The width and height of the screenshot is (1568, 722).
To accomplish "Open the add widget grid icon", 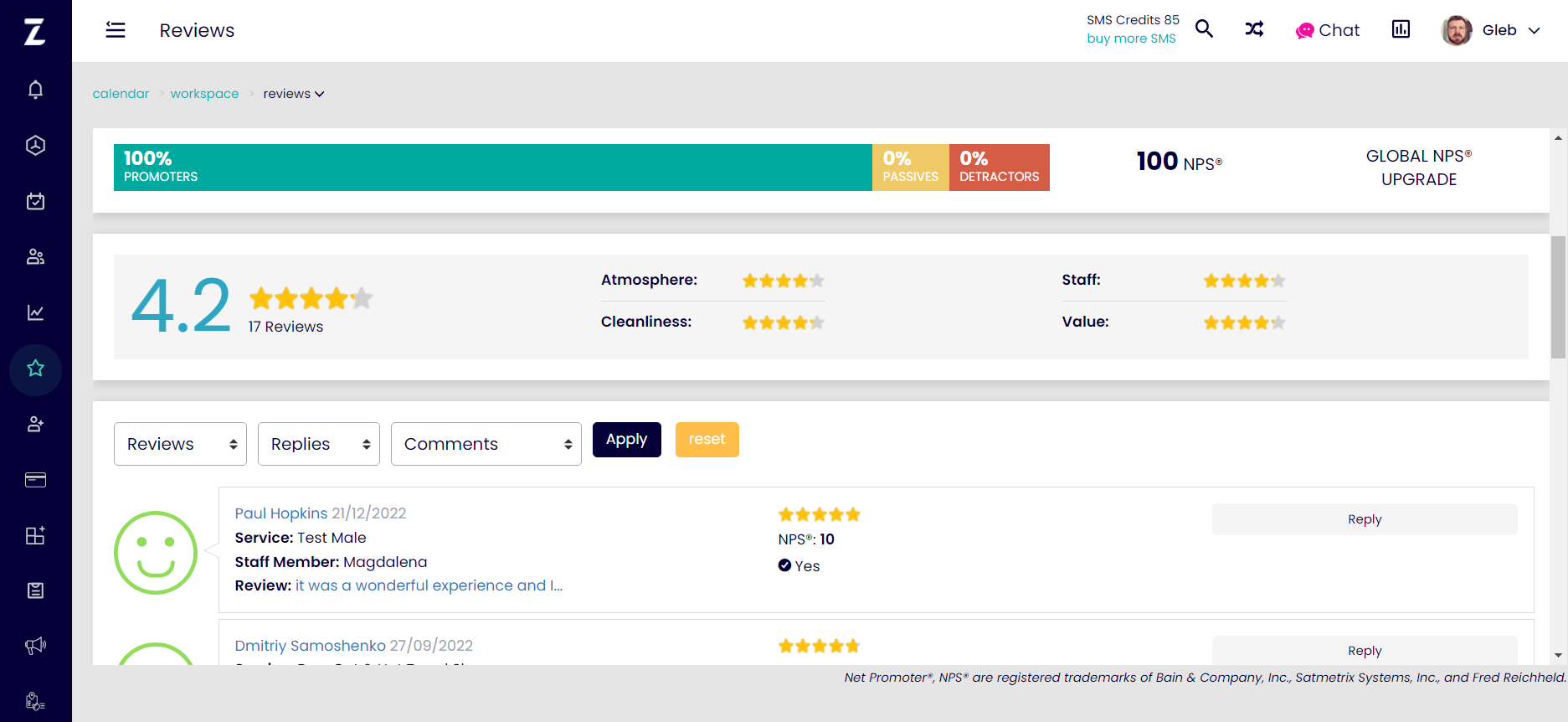I will pyautogui.click(x=35, y=535).
